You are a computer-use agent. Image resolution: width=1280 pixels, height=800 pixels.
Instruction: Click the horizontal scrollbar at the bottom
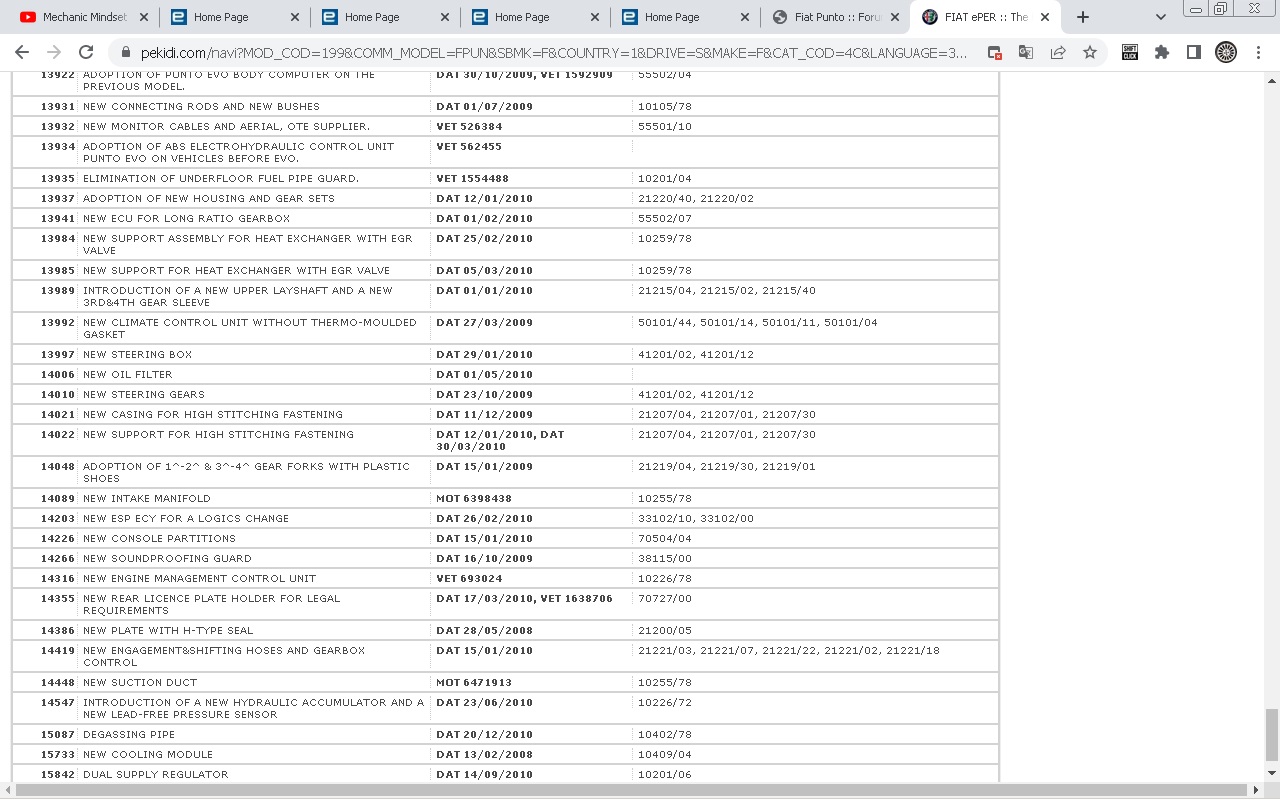point(630,791)
